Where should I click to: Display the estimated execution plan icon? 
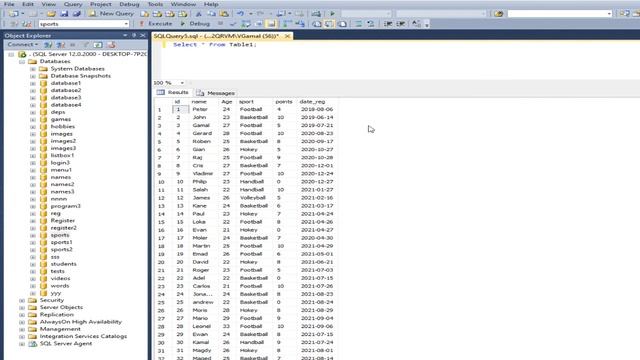(246, 24)
